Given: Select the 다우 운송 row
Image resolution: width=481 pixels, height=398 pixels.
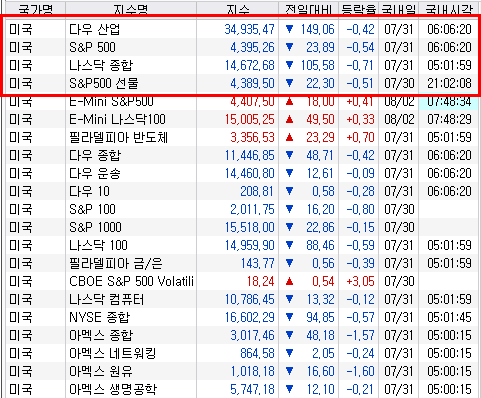Looking at the screenshot, I should [242, 173].
